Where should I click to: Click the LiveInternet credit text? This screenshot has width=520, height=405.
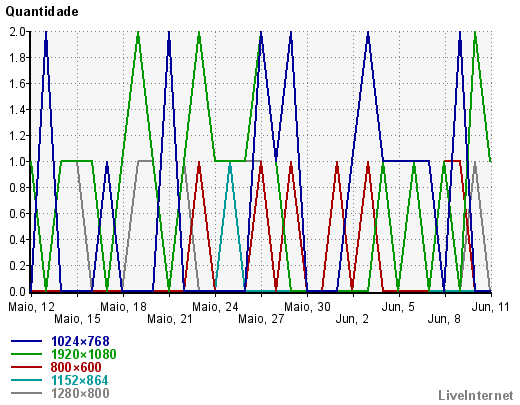(476, 395)
